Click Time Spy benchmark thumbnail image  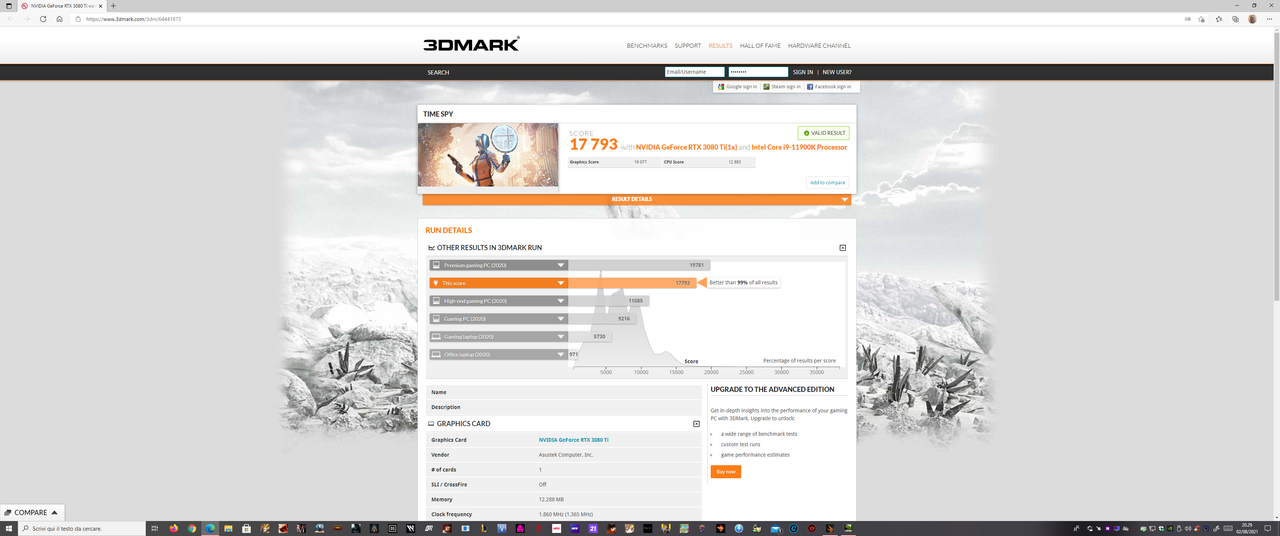tap(488, 155)
